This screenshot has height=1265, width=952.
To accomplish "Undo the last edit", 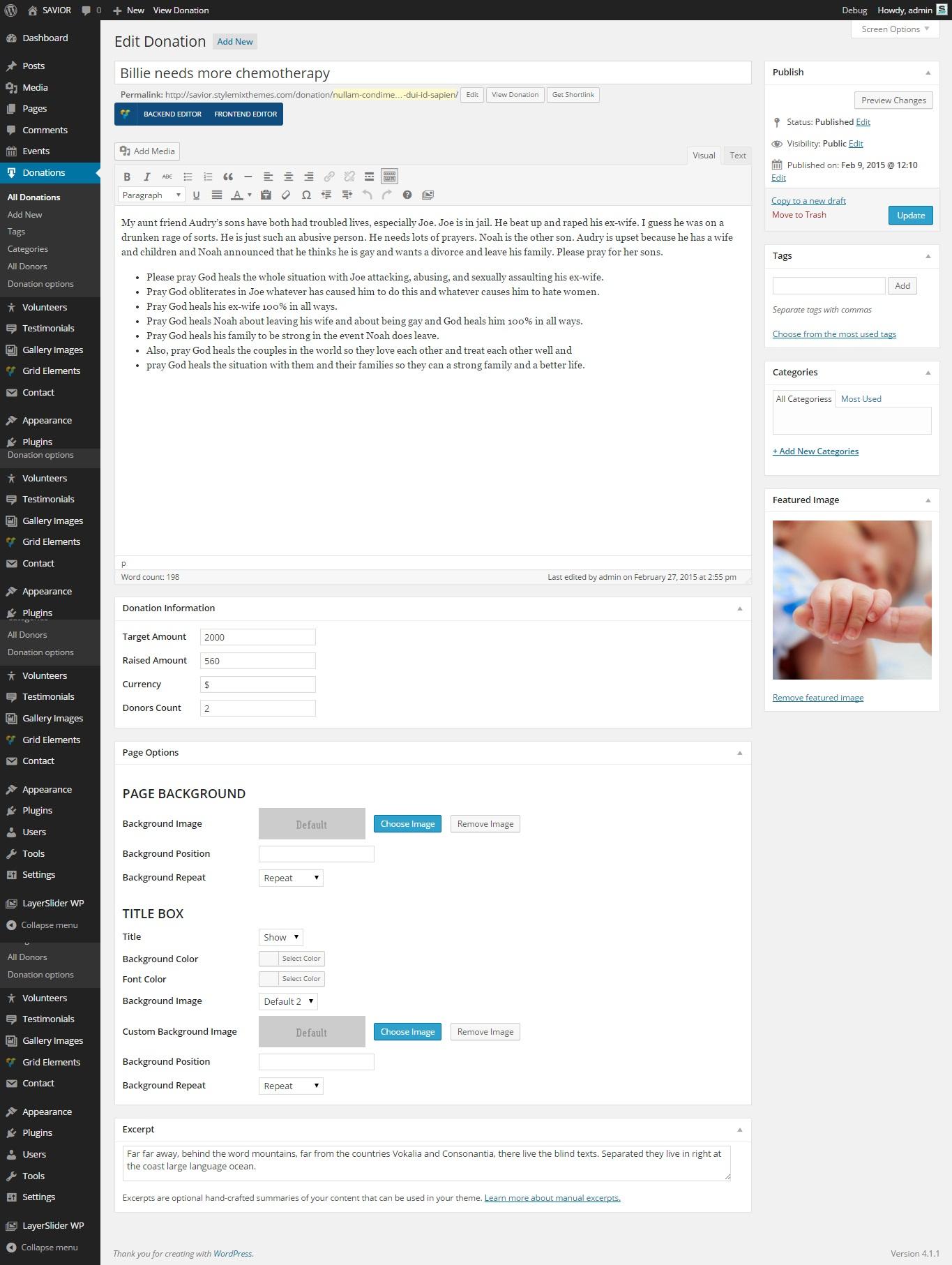I will [x=367, y=195].
